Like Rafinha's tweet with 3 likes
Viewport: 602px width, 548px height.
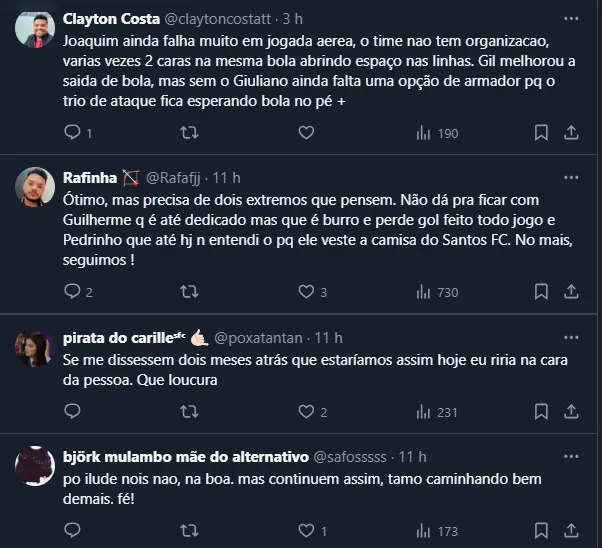305,292
